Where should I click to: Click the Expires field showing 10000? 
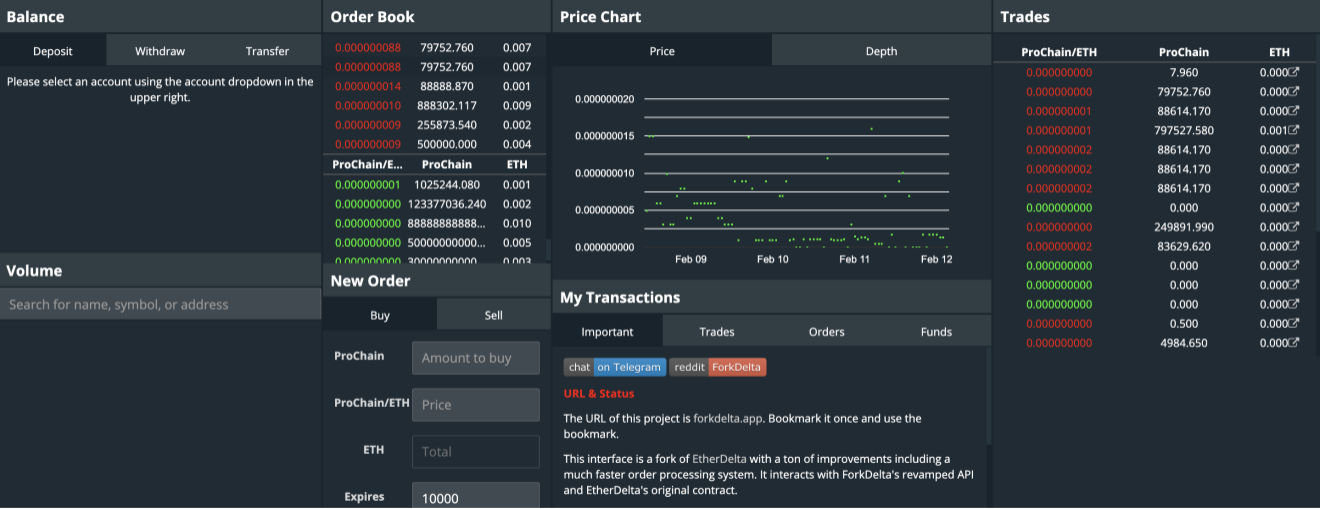pos(476,497)
